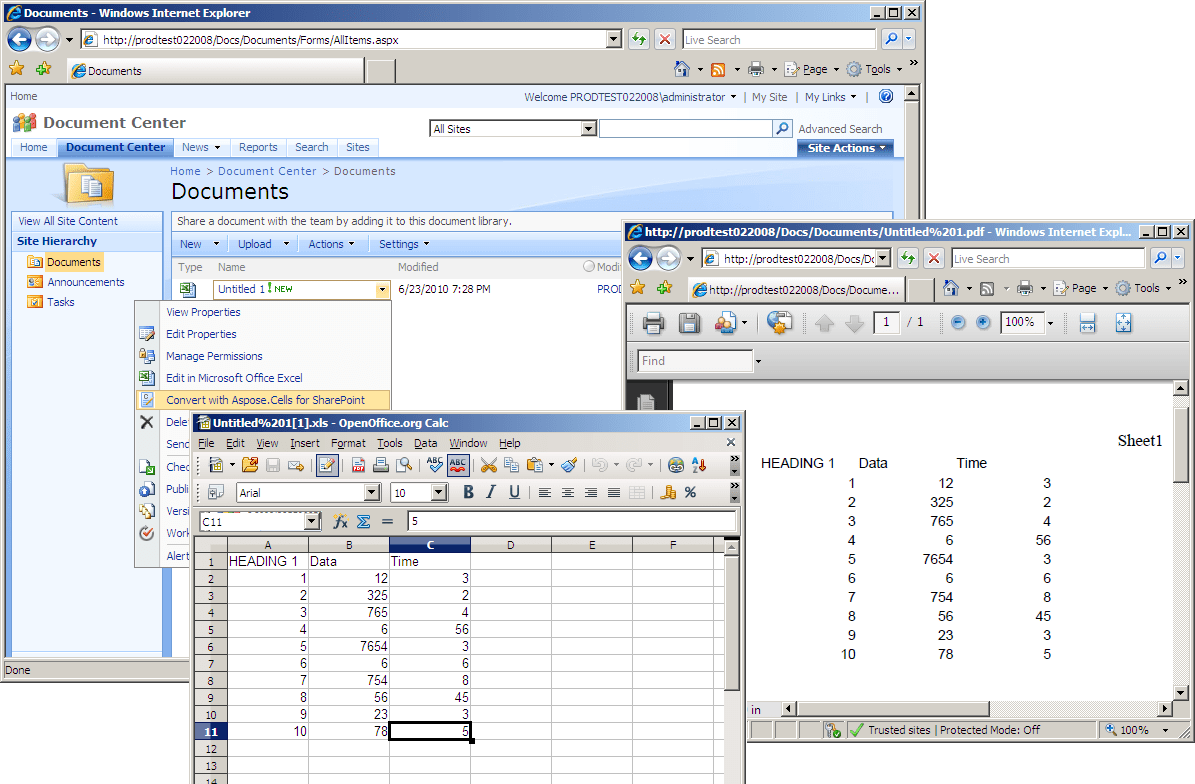Open the Reports tab in SharePoint navigation

coord(258,147)
